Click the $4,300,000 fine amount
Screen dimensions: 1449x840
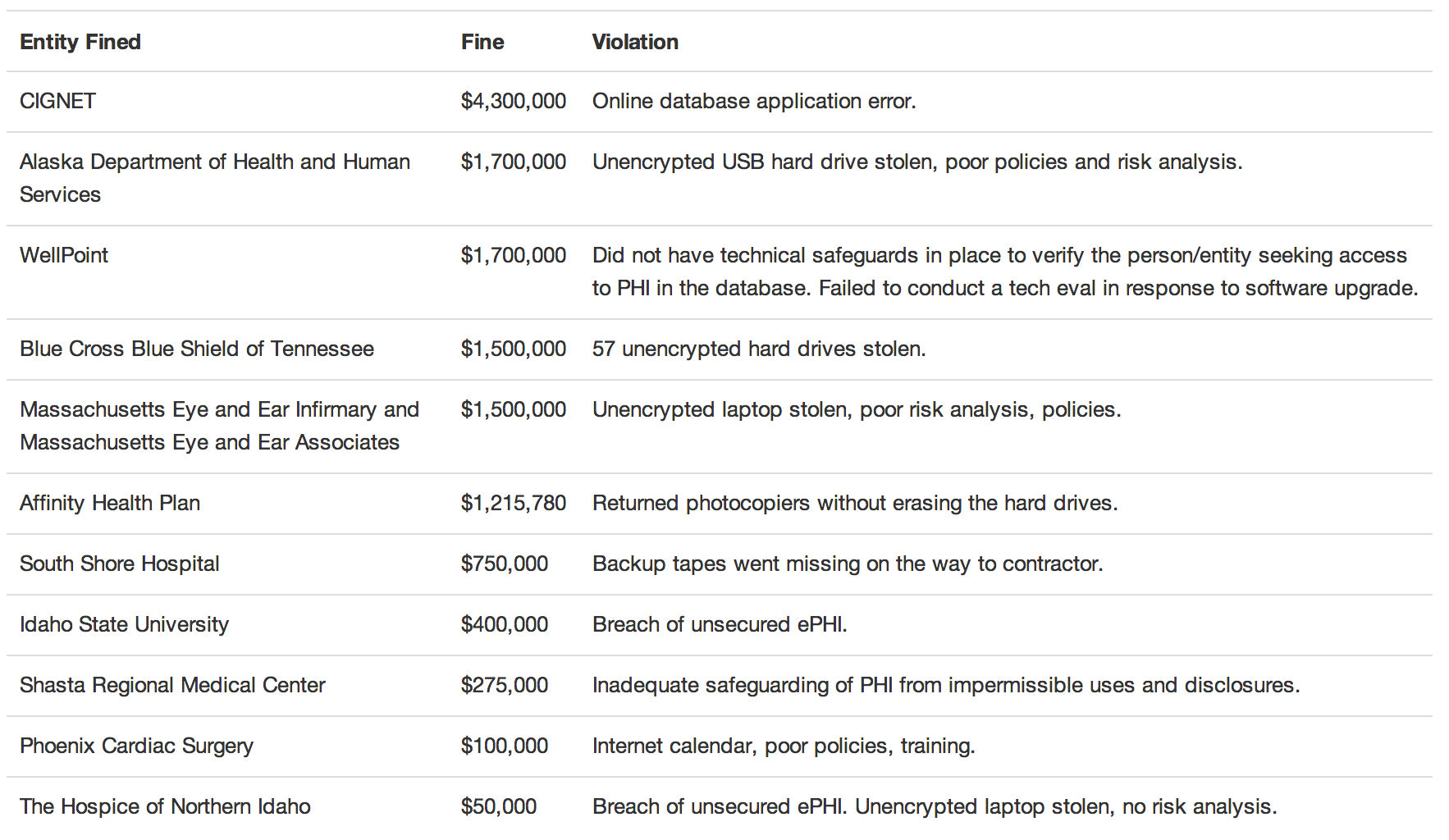pyautogui.click(x=513, y=101)
